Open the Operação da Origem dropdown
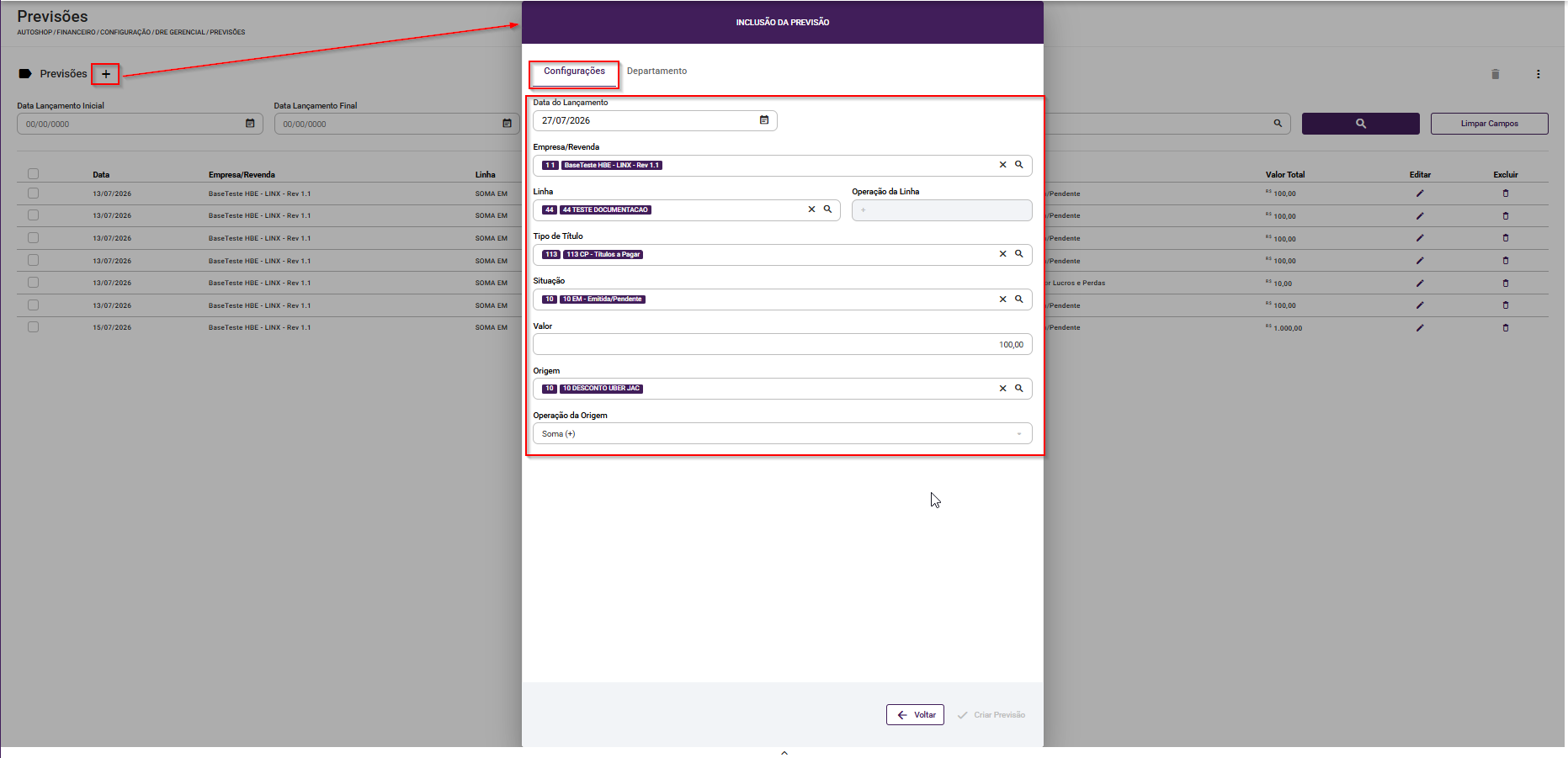This screenshot has height=758, width=1568. click(x=783, y=434)
